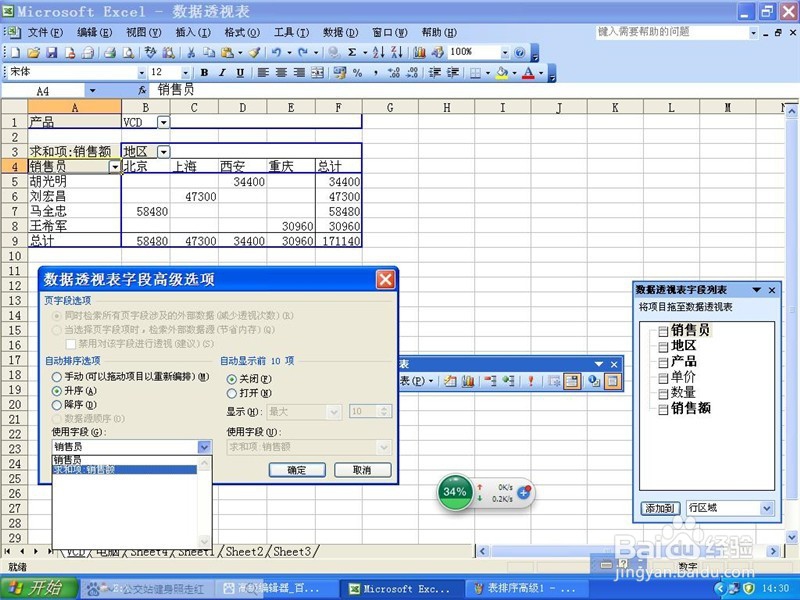Click the Bold formatting icon
This screenshot has height=600, width=800.
pyautogui.click(x=205, y=72)
